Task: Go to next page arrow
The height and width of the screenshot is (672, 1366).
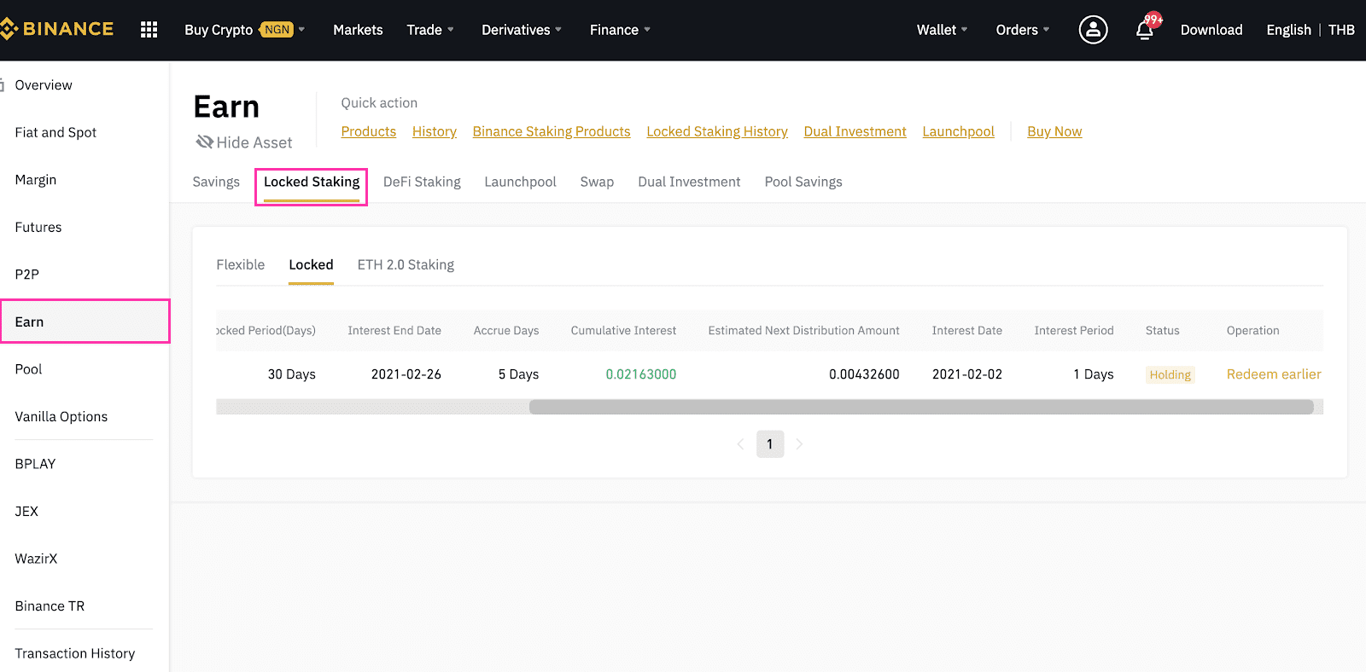Action: click(x=799, y=444)
